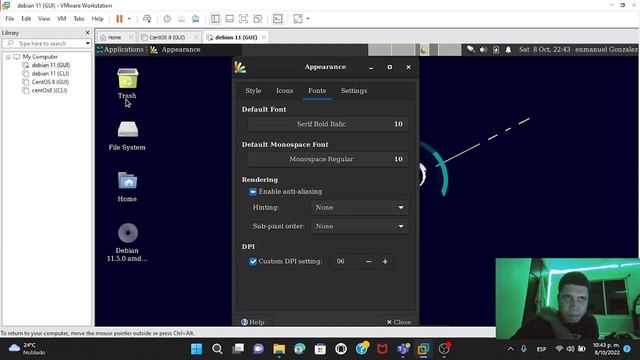Pause the VM with the pause icon
The image size is (640, 360).
pos(119,19)
